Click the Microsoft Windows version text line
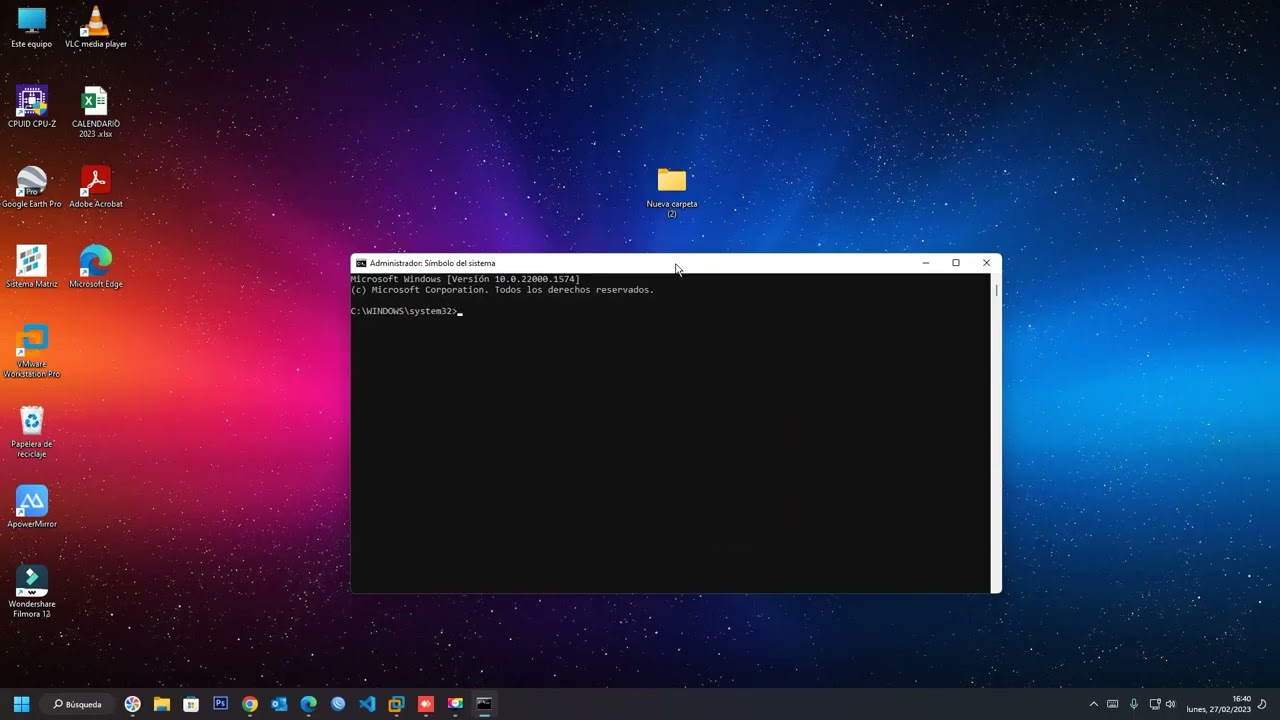 pos(465,279)
